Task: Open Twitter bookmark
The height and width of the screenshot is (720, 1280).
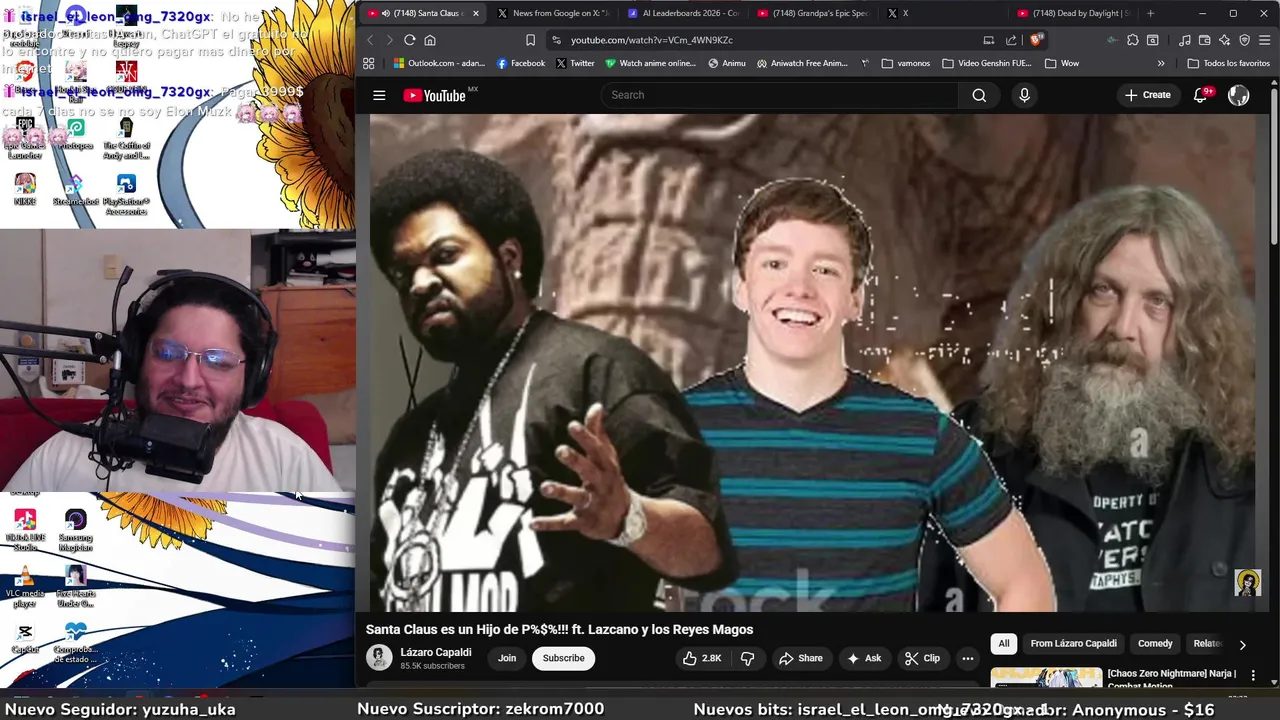Action: [x=575, y=63]
